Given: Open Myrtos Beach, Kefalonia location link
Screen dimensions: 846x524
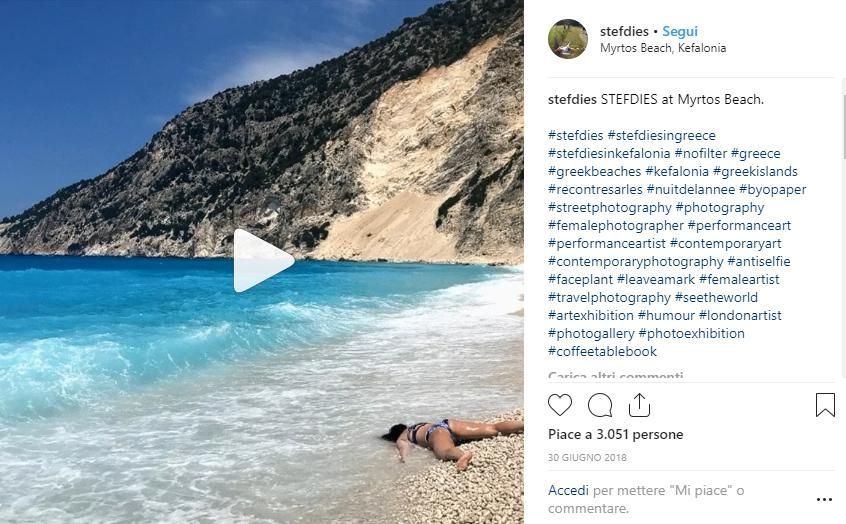Looking at the screenshot, I should (663, 48).
